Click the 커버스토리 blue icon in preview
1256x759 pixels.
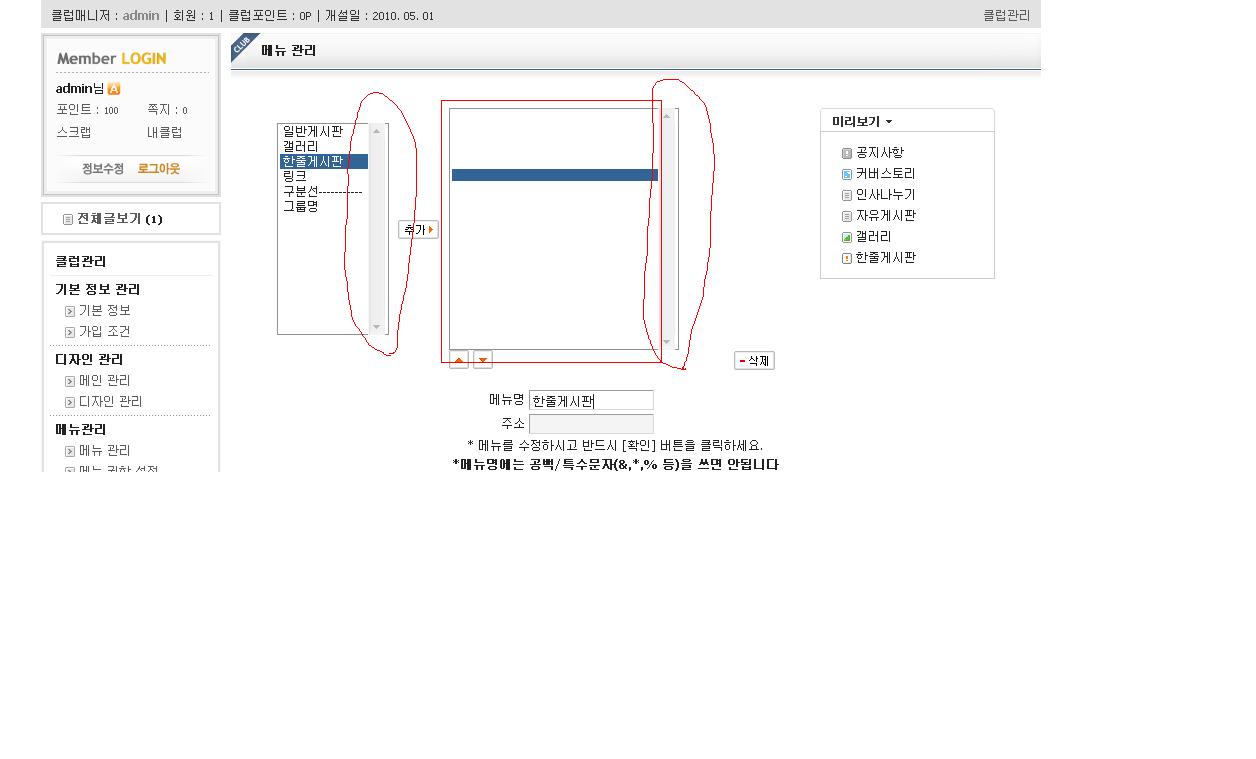(x=847, y=174)
